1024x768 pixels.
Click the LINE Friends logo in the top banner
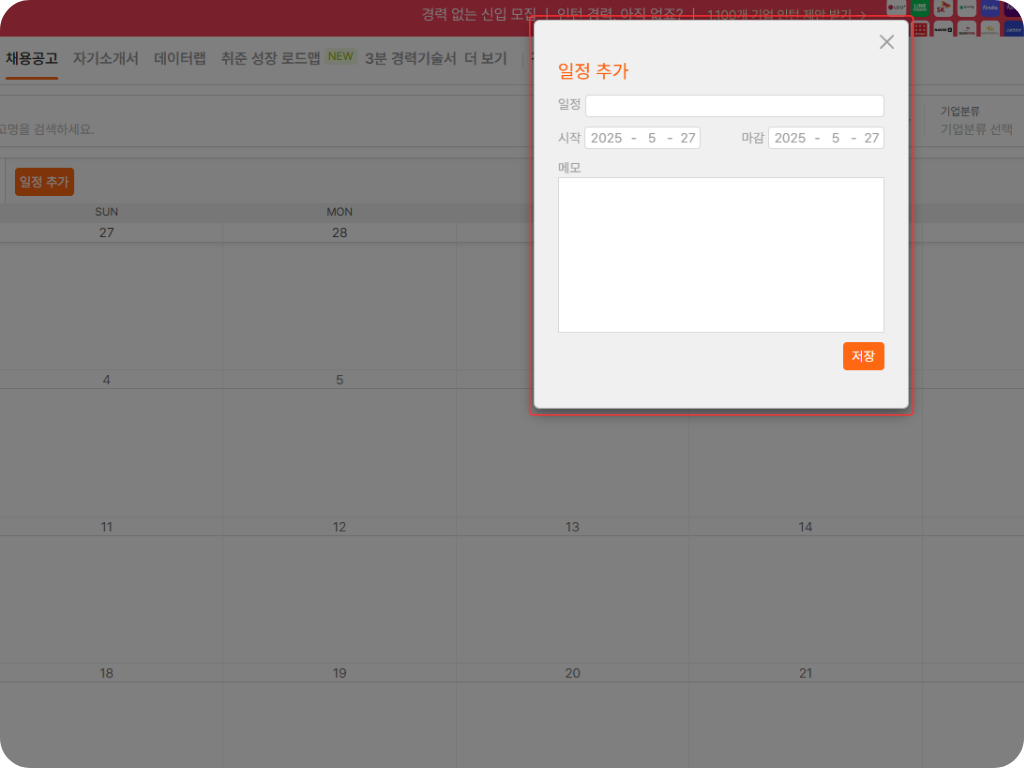coord(920,7)
